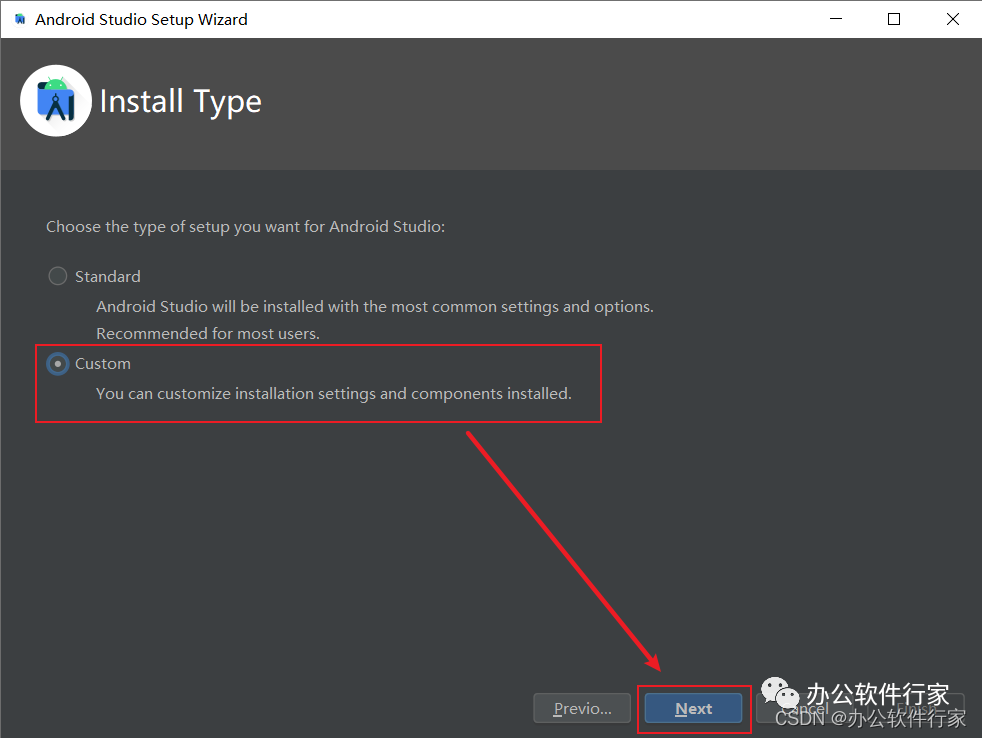This screenshot has height=738, width=982.
Task: Click the 'Custom' option label
Action: (x=103, y=363)
